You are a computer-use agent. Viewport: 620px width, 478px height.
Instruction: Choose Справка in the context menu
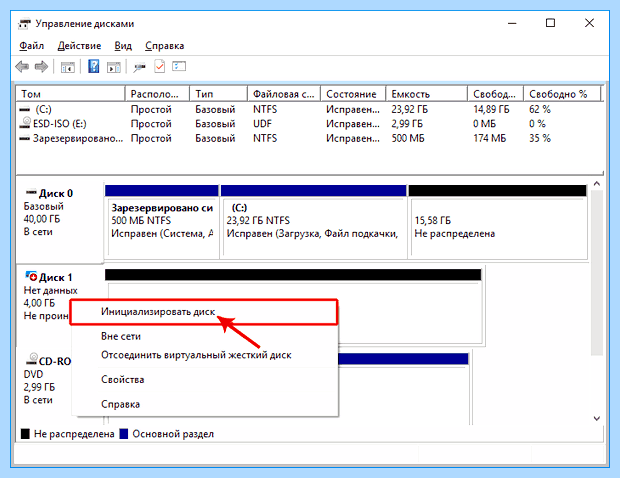tap(205, 404)
